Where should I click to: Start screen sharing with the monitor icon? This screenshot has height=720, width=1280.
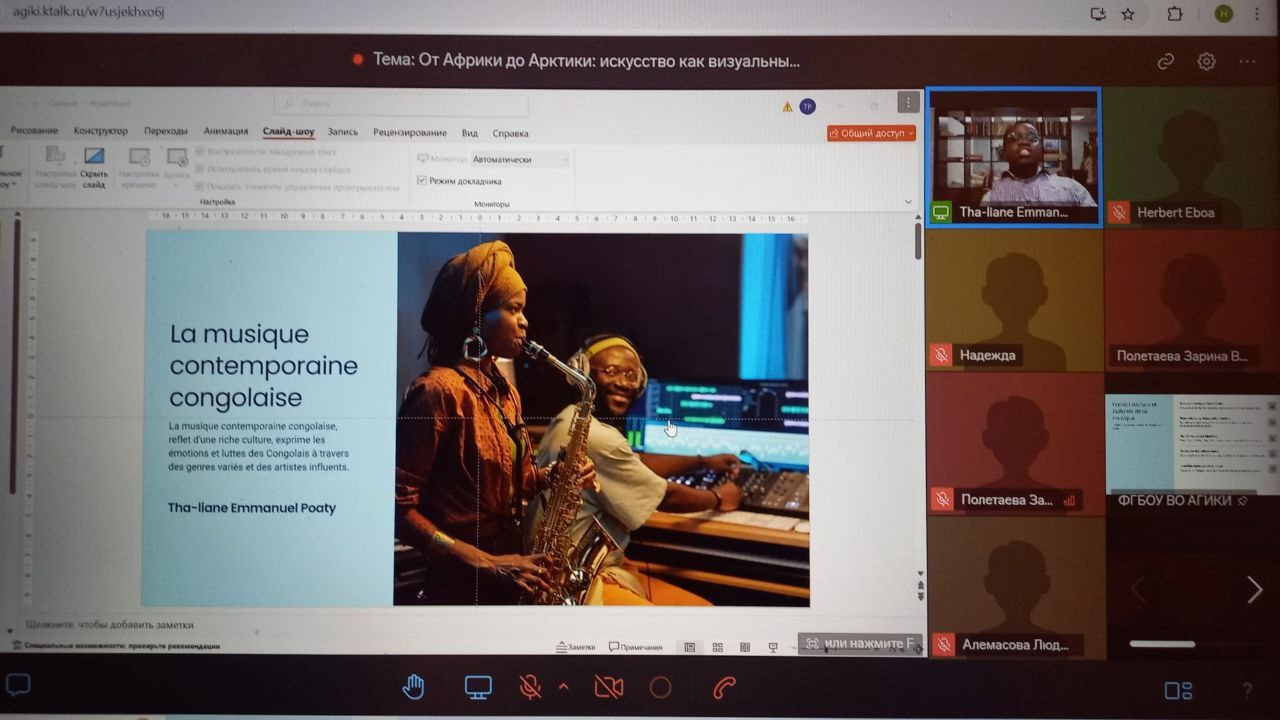pyautogui.click(x=478, y=688)
